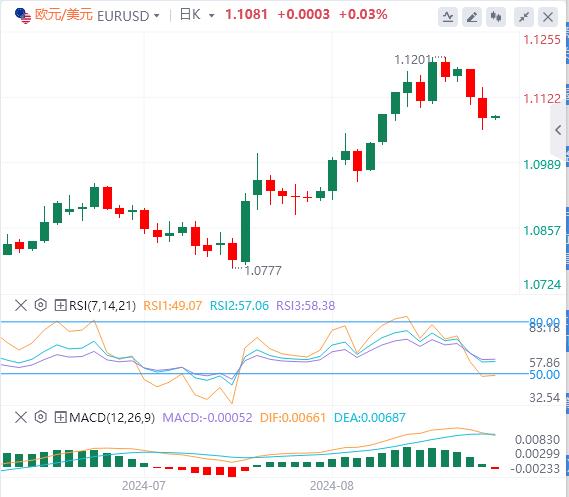
Task: Click the 2024-08 date marker
Action: click(x=332, y=485)
